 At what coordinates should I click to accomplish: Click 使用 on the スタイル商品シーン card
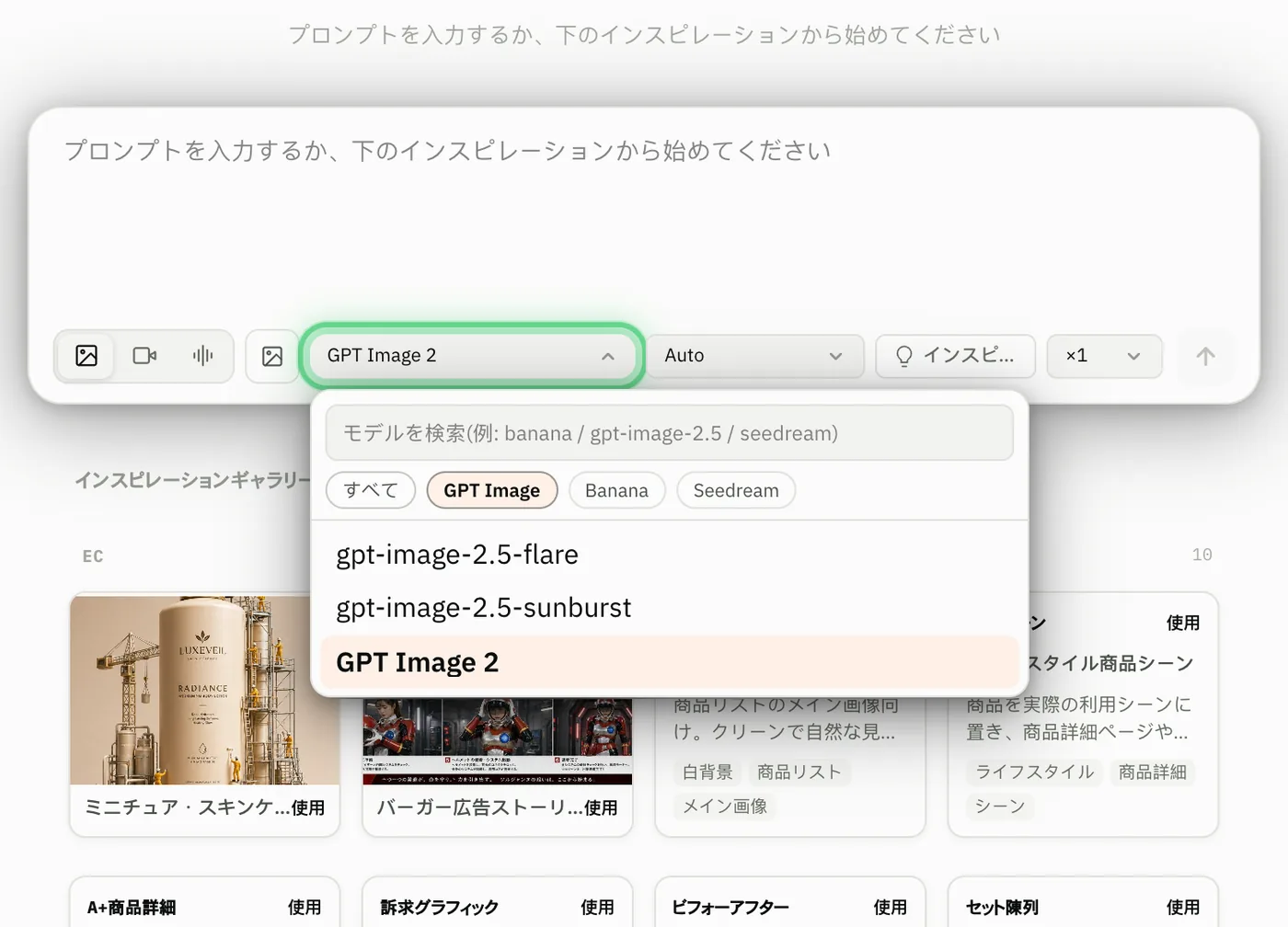click(1183, 623)
